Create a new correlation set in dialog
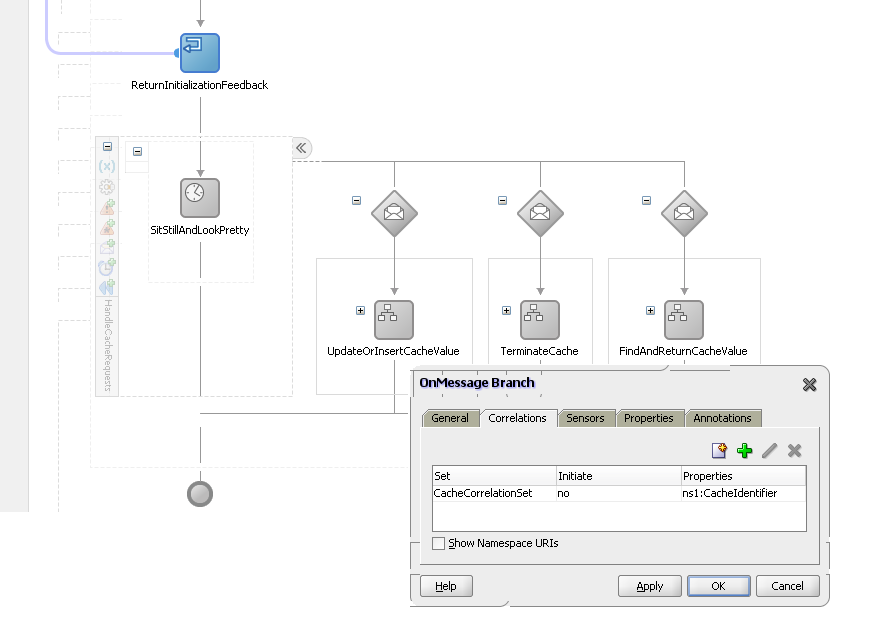 point(719,451)
